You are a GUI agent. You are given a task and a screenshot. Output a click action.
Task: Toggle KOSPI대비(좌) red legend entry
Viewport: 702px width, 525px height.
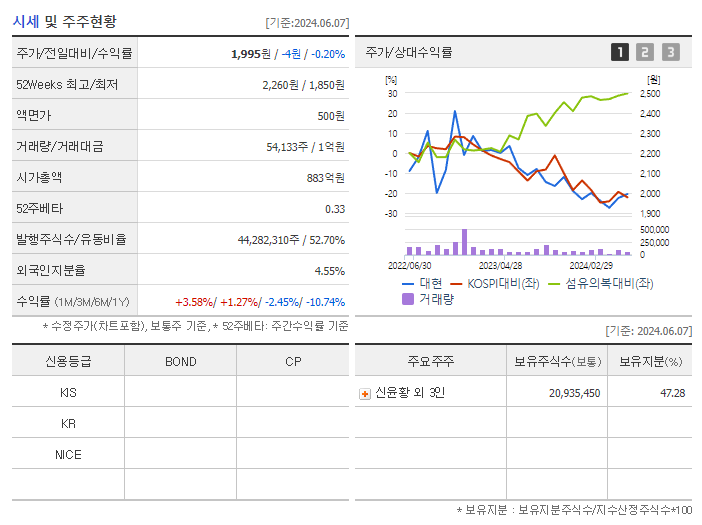pyautogui.click(x=495, y=283)
